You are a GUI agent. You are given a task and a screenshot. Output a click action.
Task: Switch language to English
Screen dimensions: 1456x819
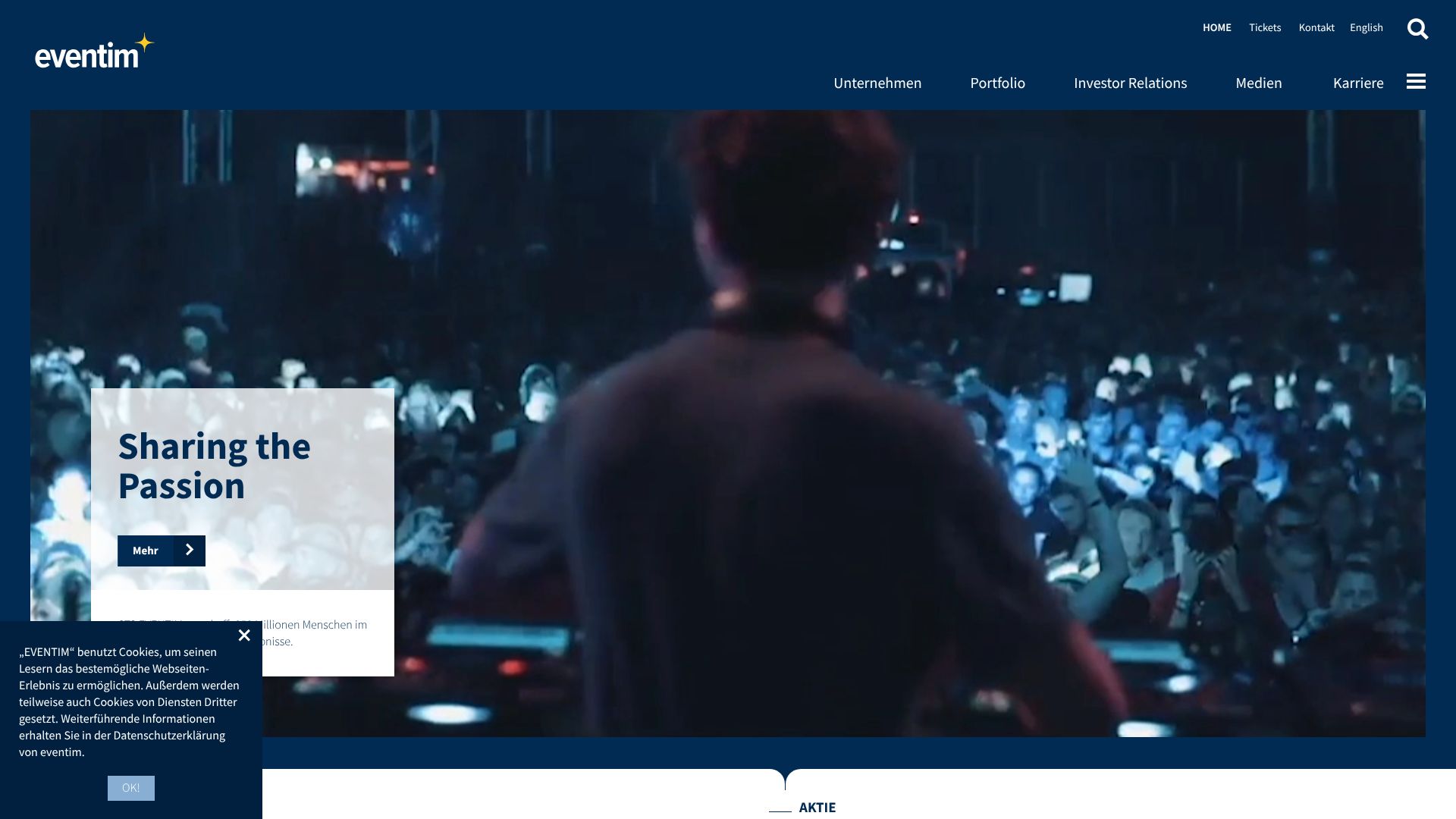click(1366, 27)
